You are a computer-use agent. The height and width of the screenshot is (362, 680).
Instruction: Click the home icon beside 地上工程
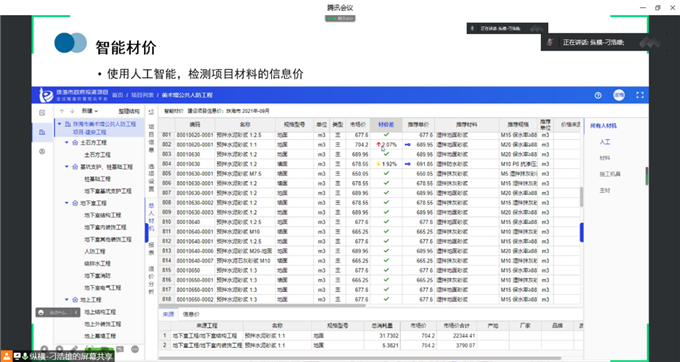pos(75,300)
